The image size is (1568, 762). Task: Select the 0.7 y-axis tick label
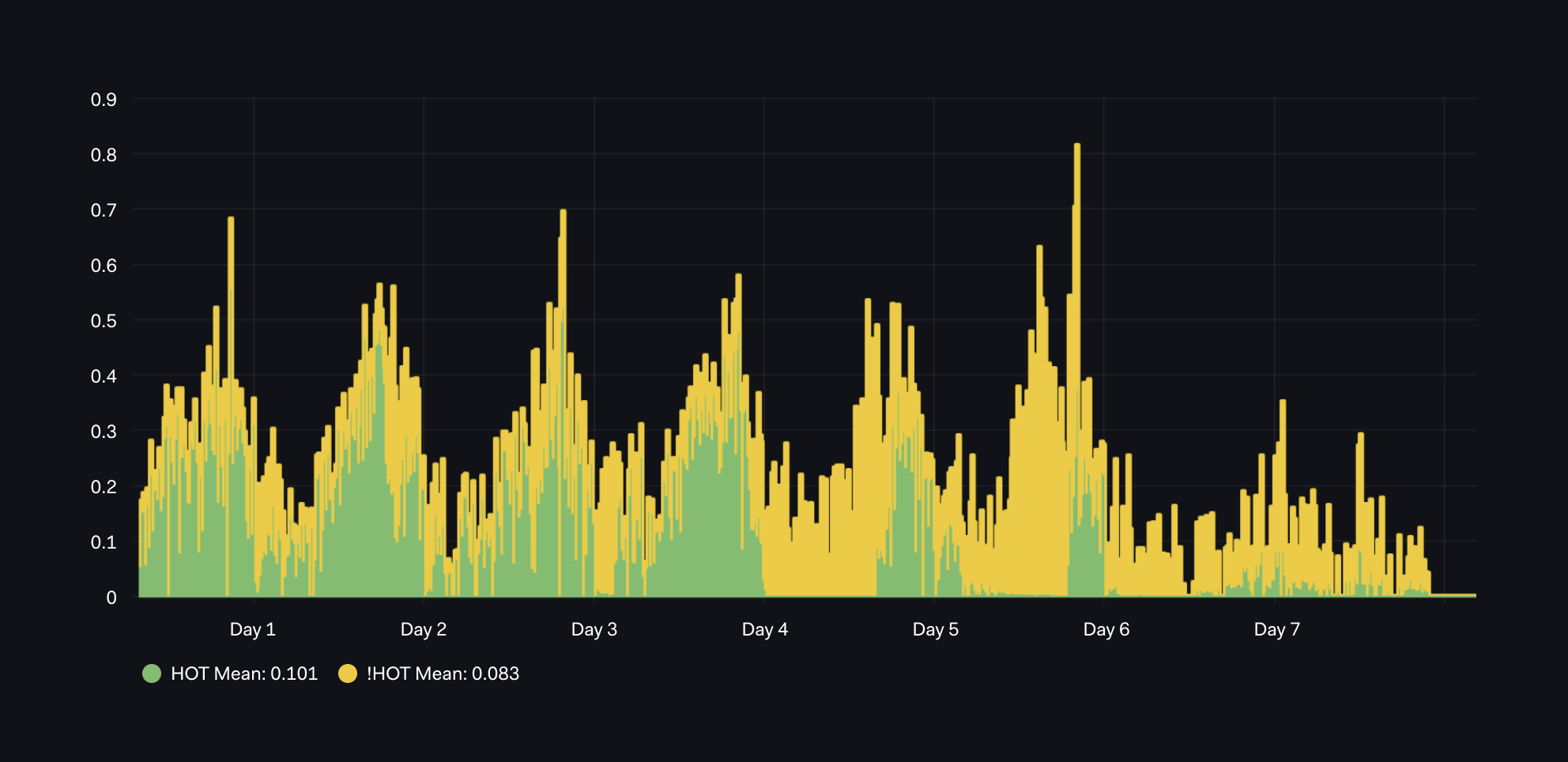(104, 210)
